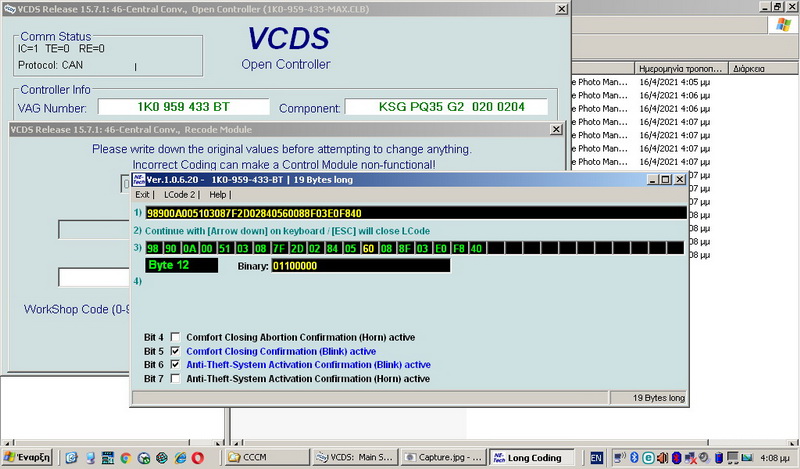The width and height of the screenshot is (800, 469).
Task: Click the battery power tray icon
Action: click(x=718, y=458)
